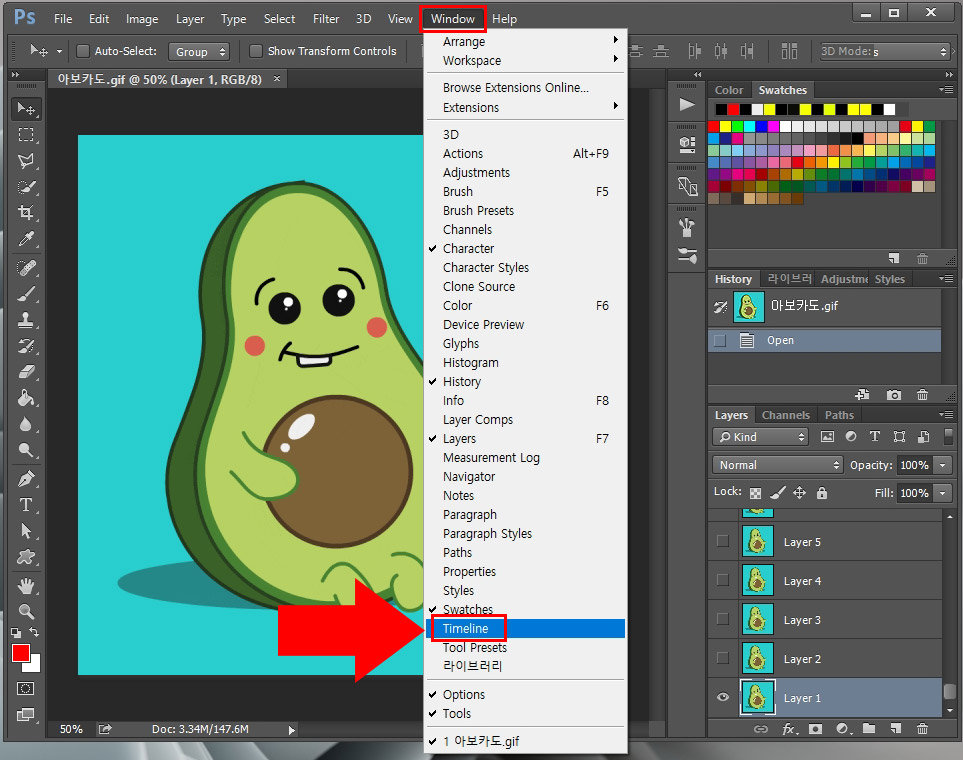Open Normal blend mode dropdown
Viewport: 963px width, 760px height.
point(777,465)
